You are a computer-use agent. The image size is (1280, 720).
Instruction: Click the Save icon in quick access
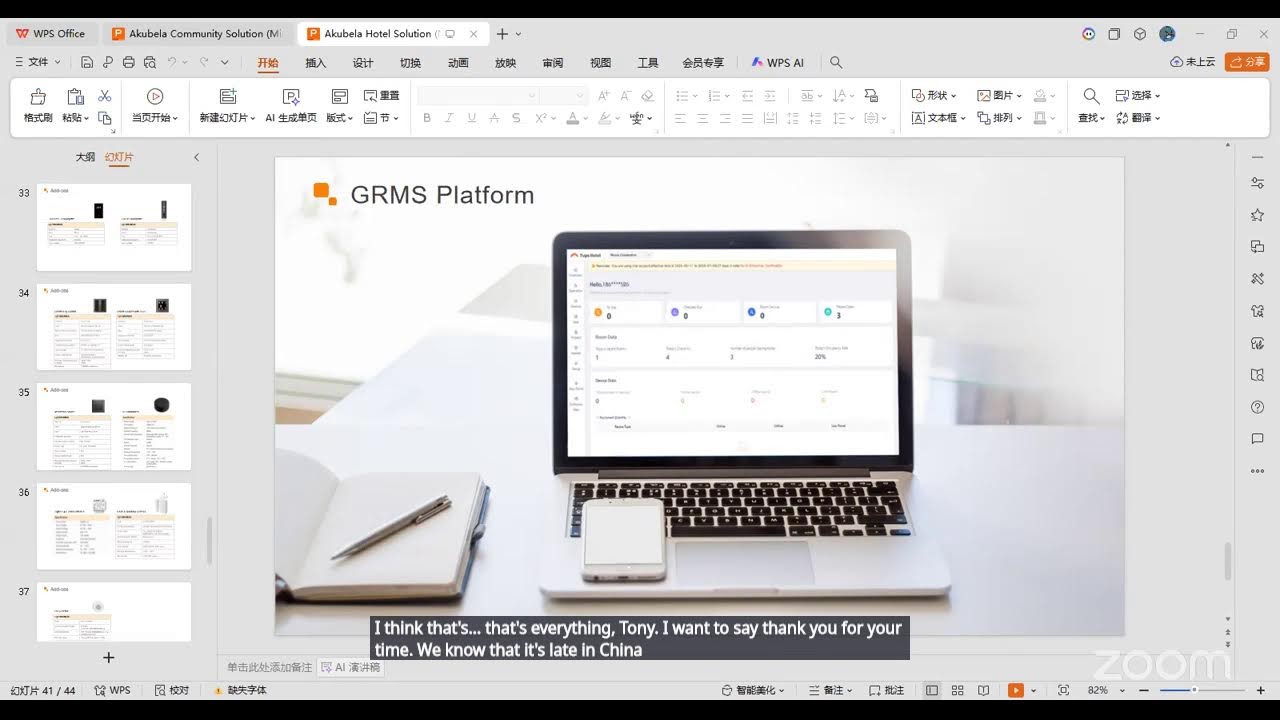[x=87, y=62]
